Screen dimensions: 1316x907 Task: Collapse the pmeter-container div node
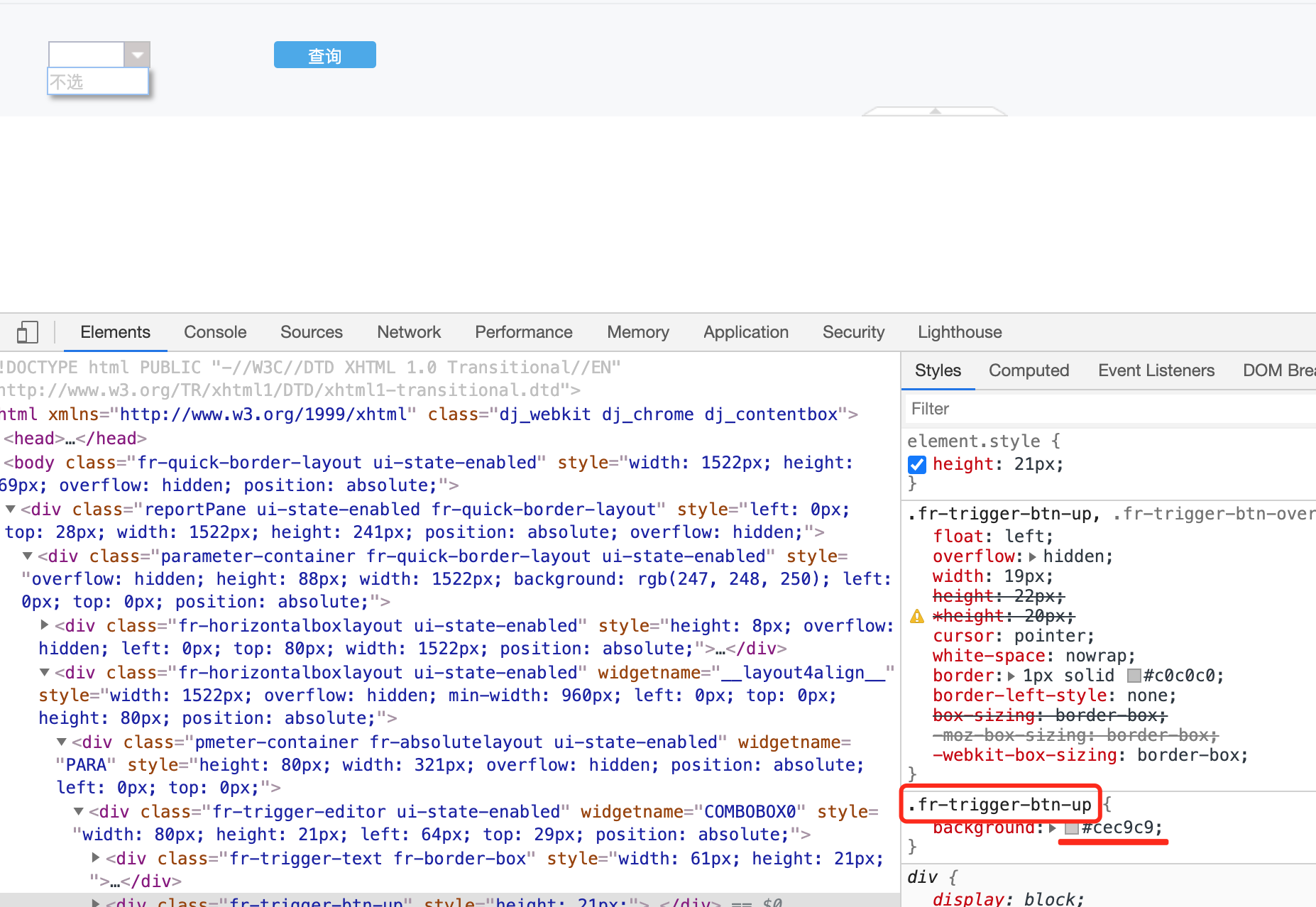62,742
